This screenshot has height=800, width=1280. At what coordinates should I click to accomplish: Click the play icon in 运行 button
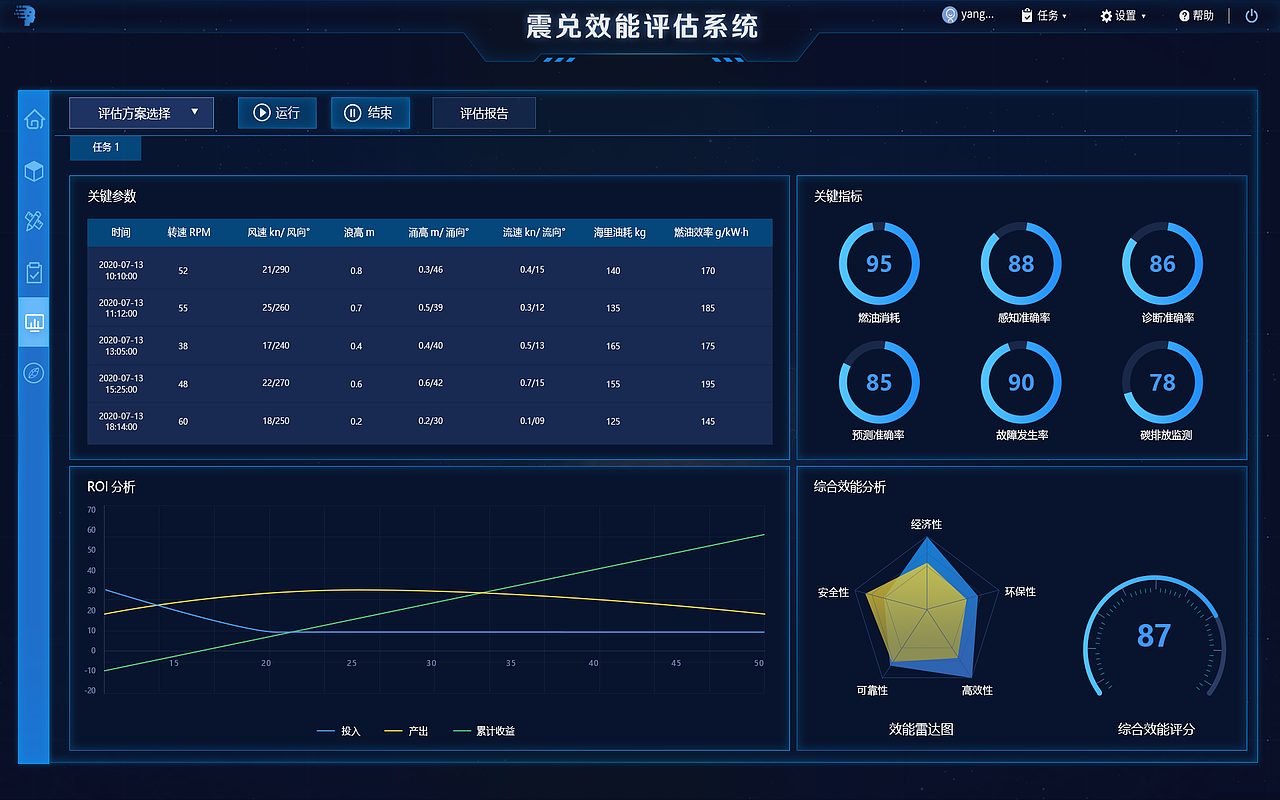pyautogui.click(x=262, y=113)
